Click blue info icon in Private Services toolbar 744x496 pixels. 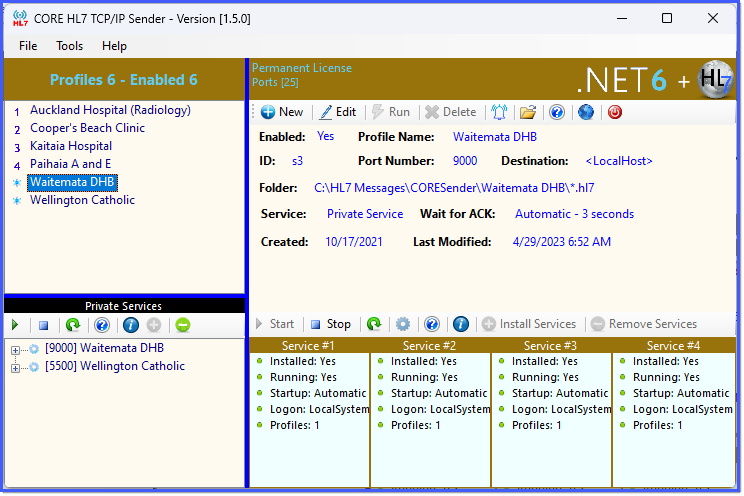[x=131, y=326]
